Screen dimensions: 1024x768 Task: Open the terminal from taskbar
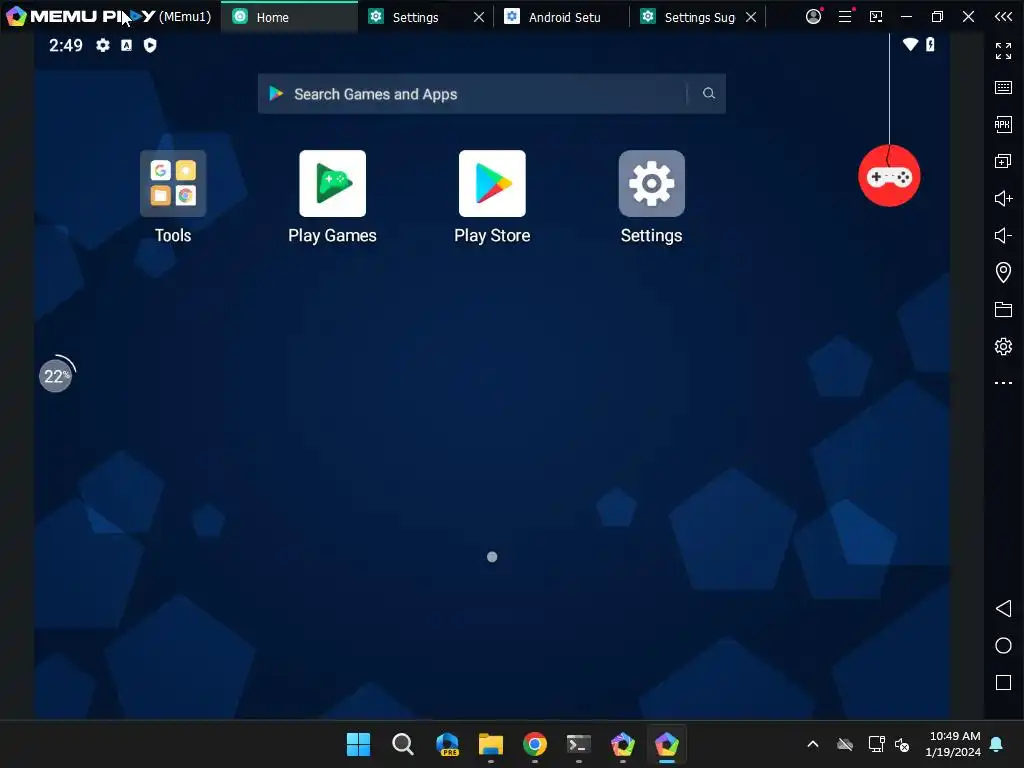[579, 744]
